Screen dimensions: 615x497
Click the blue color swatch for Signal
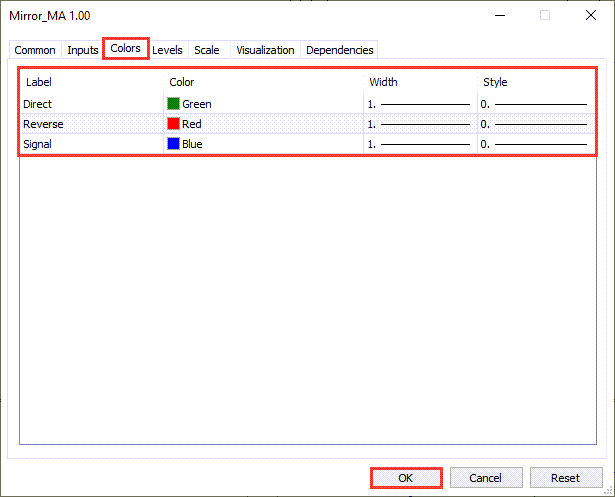pos(173,144)
